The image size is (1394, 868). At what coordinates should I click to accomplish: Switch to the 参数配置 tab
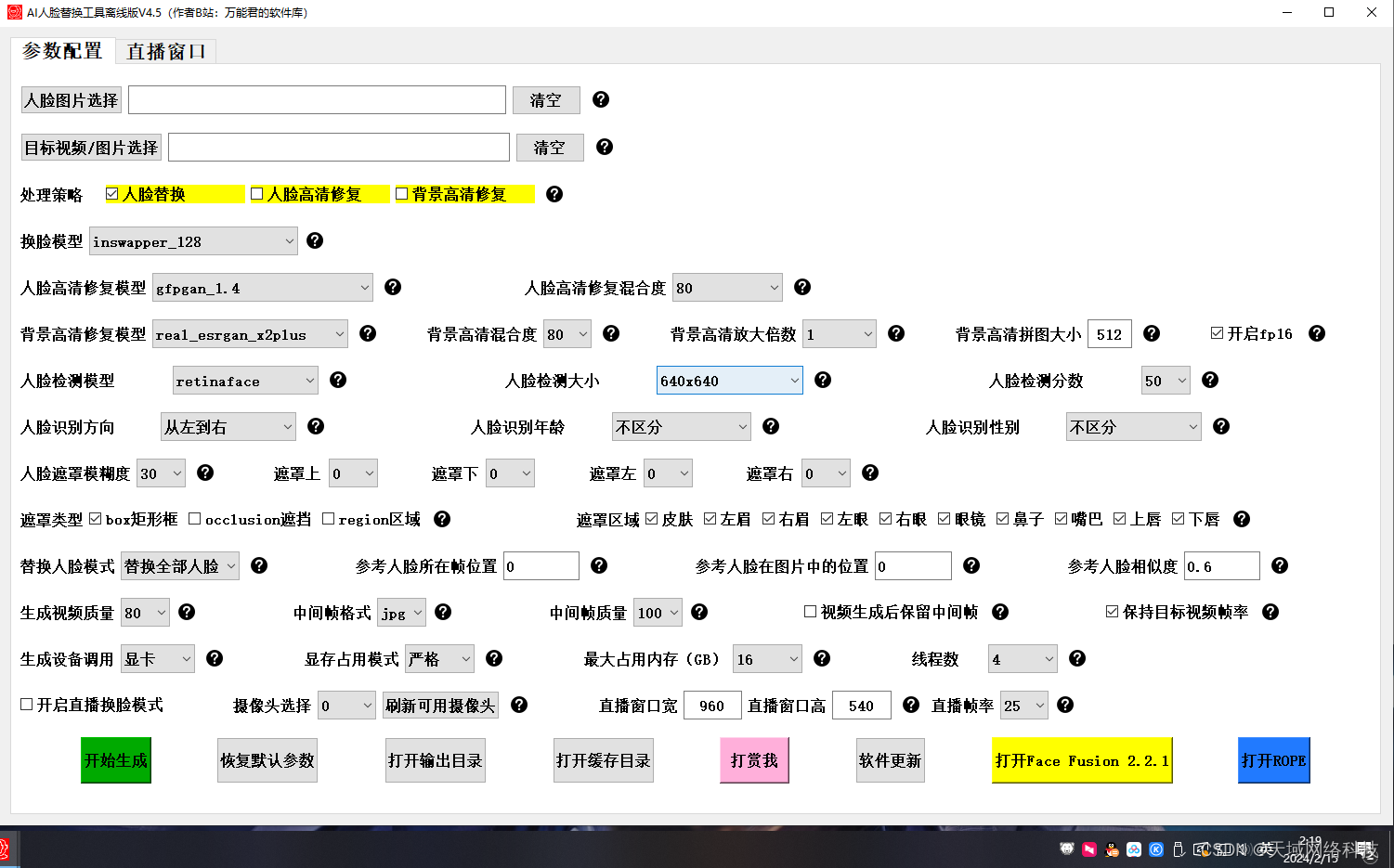62,51
